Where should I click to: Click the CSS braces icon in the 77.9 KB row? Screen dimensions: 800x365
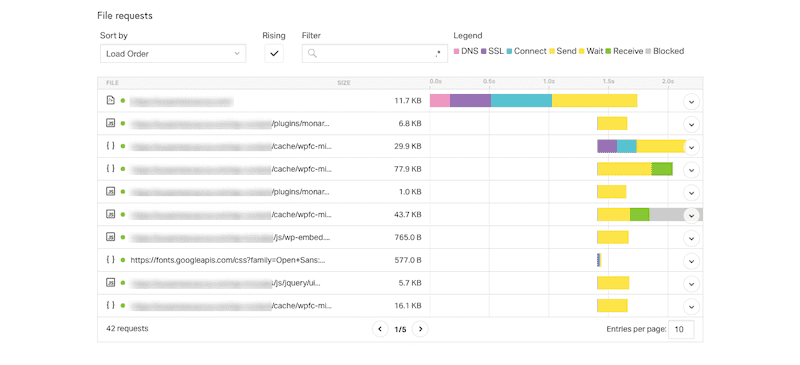point(110,168)
